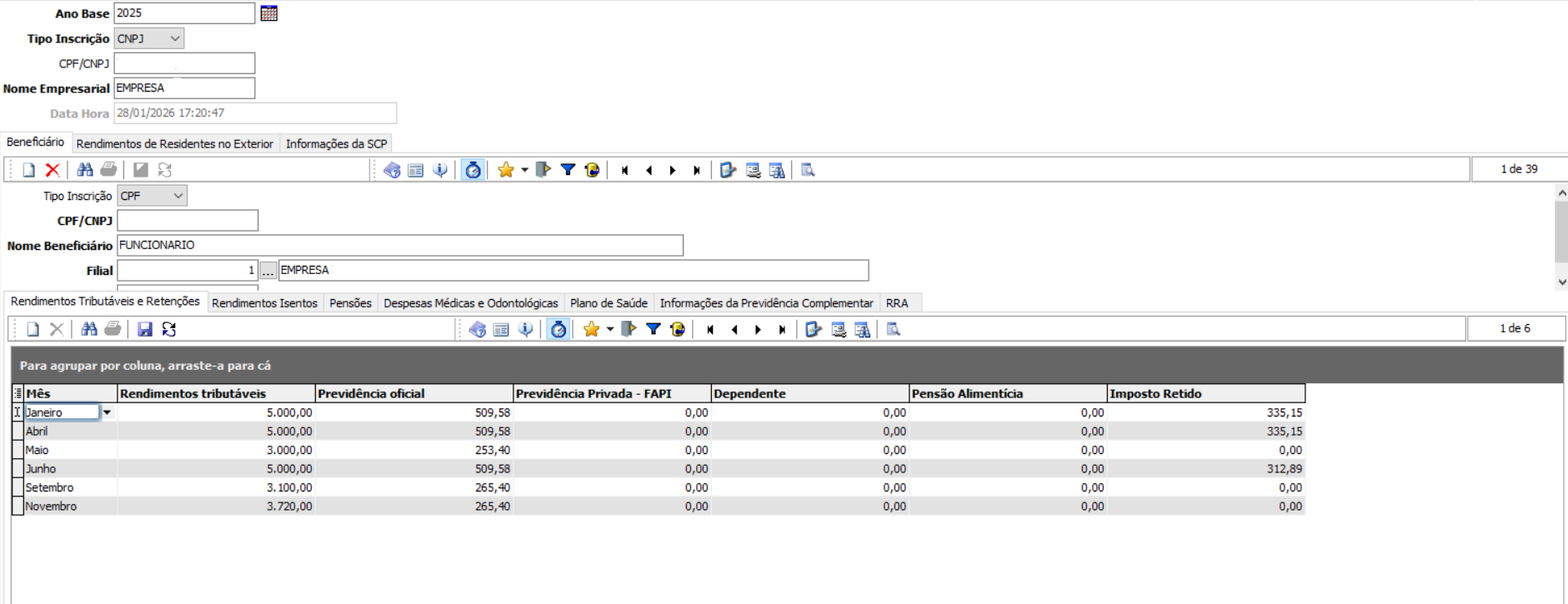This screenshot has width=1568, height=604.
Task: Open the Ano Base calendar picker
Action: [268, 13]
